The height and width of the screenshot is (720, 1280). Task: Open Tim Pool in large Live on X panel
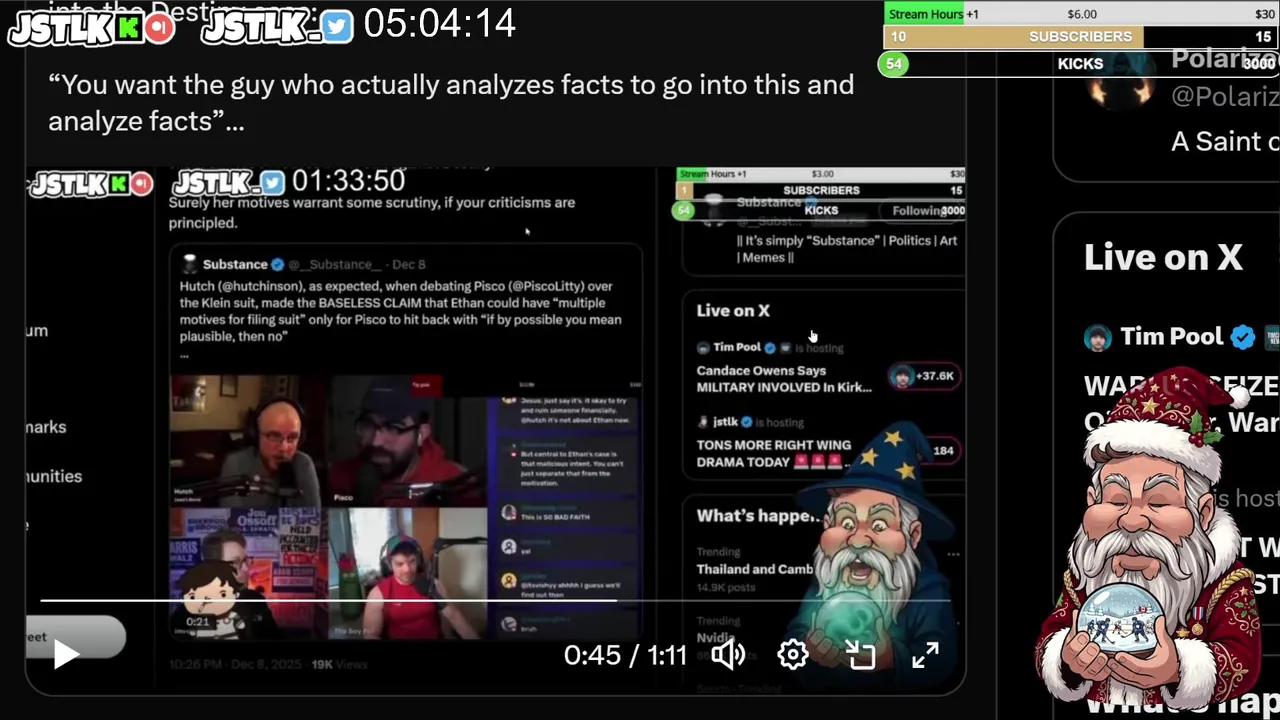[x=1171, y=336]
